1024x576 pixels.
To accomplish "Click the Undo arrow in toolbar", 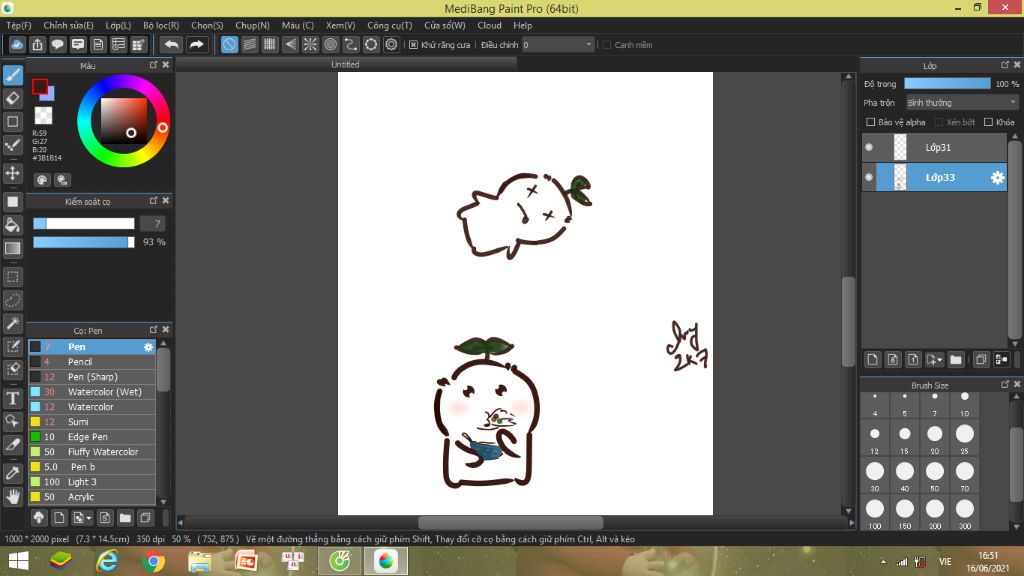I will tap(171, 44).
